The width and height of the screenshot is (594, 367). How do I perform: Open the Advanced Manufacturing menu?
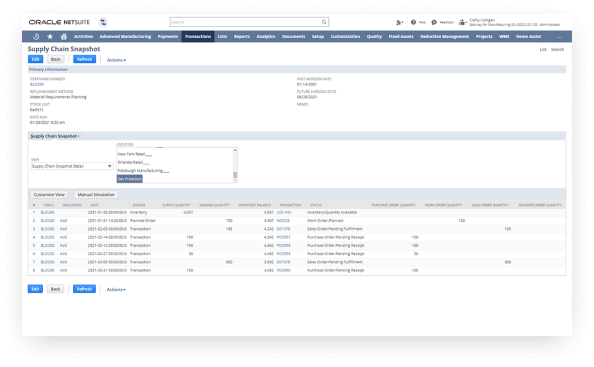pos(125,36)
